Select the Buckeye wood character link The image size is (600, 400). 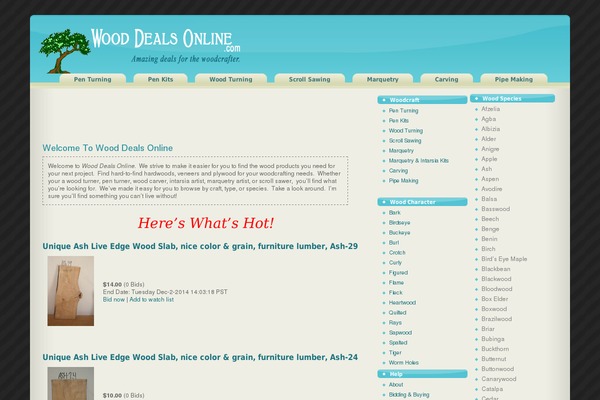coord(399,232)
